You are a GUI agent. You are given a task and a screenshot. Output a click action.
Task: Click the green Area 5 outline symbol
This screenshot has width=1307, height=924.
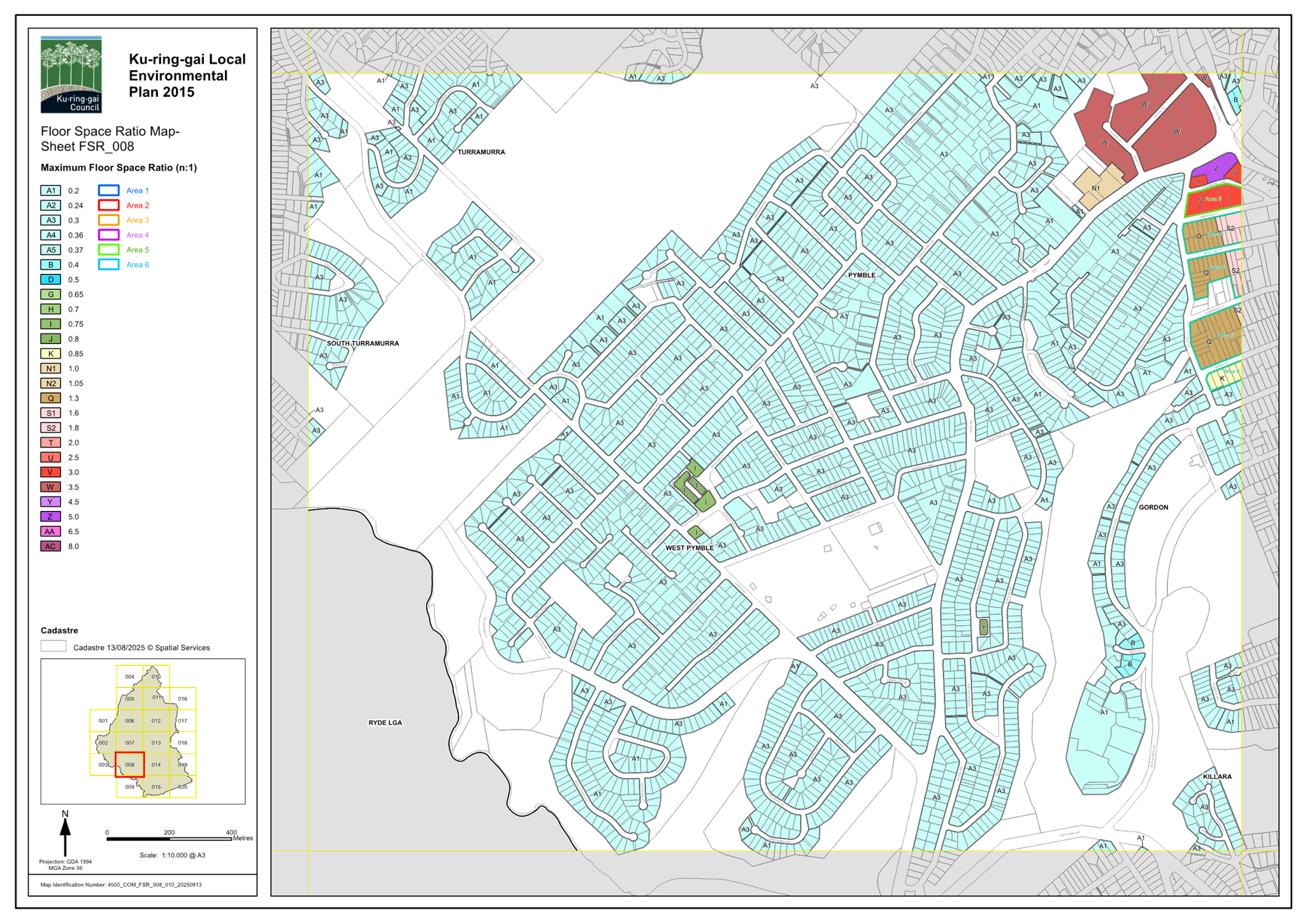(x=108, y=250)
